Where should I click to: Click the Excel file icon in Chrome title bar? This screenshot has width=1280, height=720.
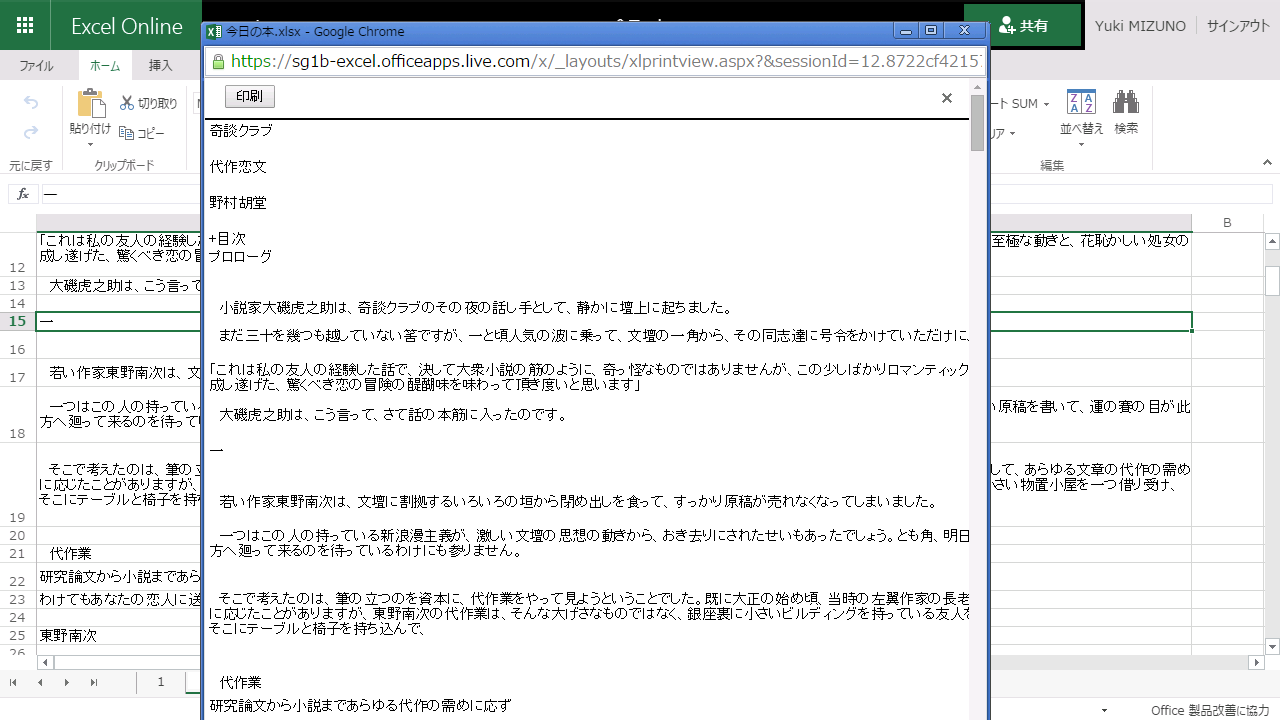(213, 32)
